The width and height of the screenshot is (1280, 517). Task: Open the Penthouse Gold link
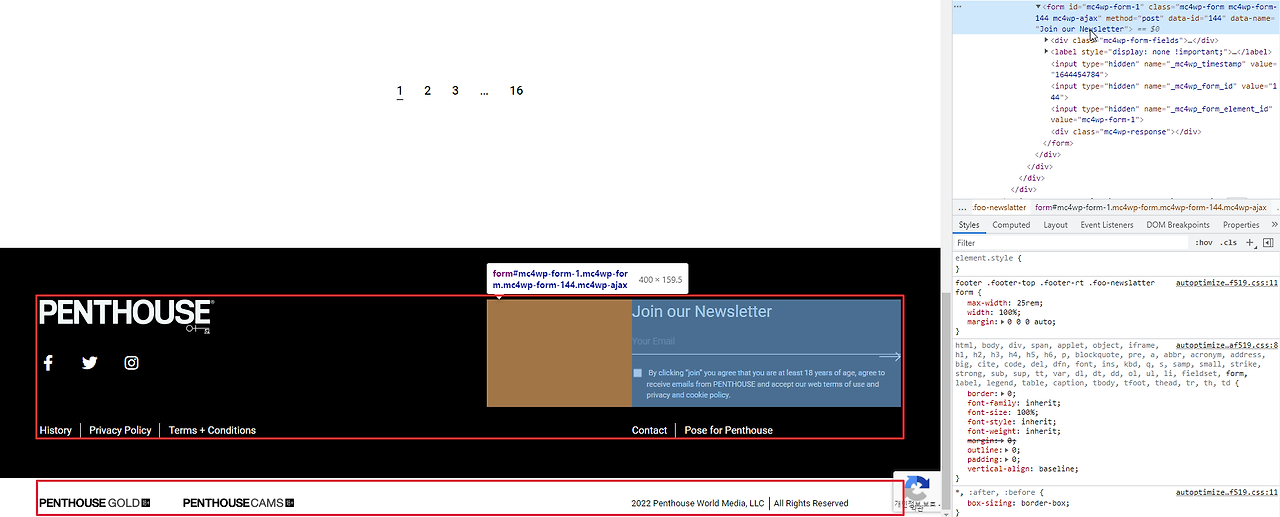click(94, 503)
